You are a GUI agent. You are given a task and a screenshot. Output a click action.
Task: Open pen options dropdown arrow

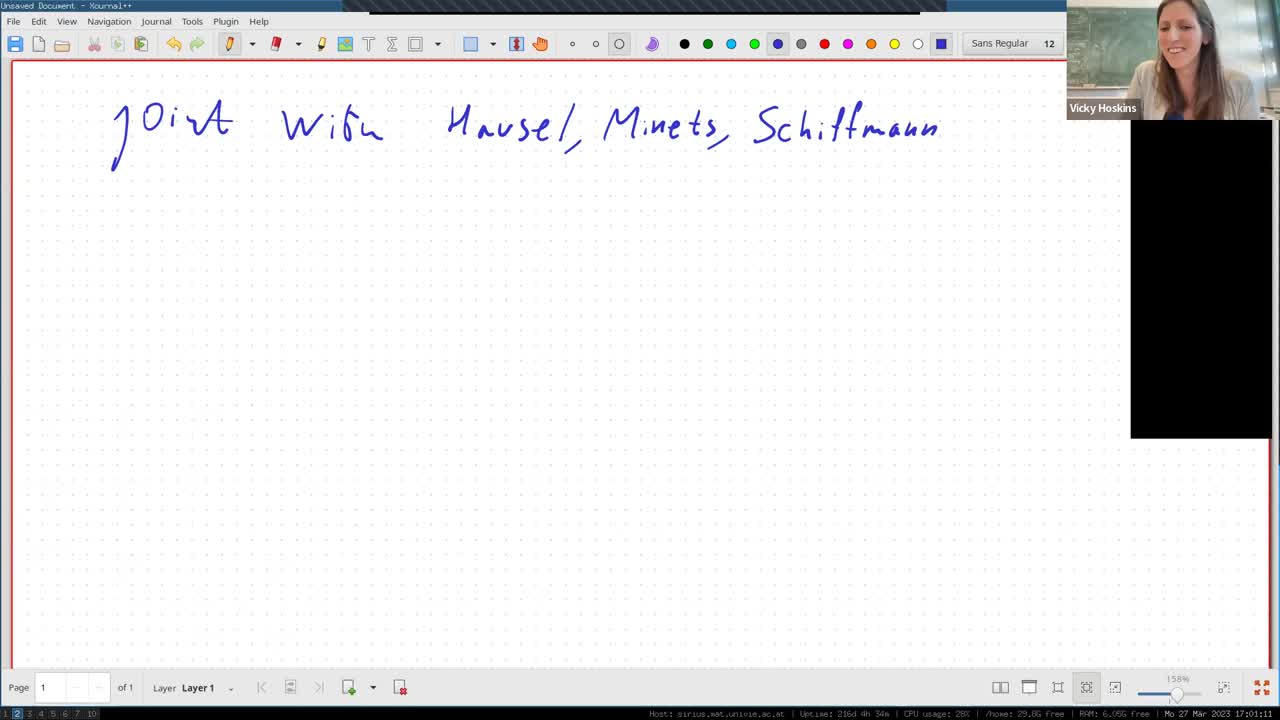(x=252, y=44)
